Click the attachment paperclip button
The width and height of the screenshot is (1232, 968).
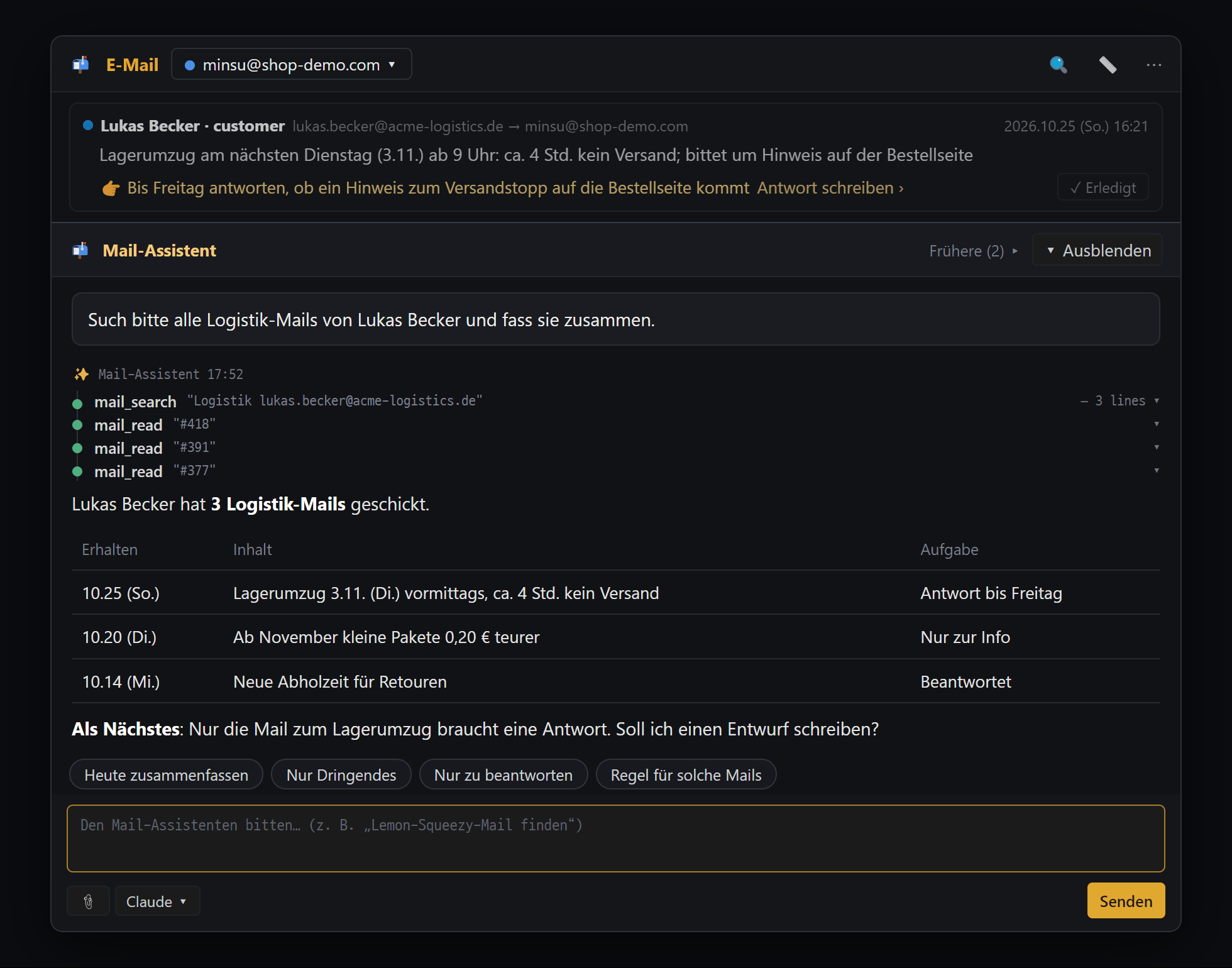pos(89,901)
